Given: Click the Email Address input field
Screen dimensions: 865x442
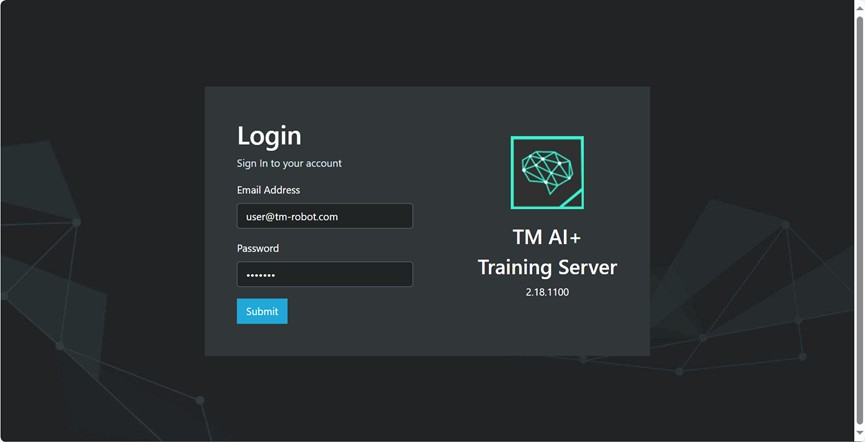Looking at the screenshot, I should pos(324,216).
